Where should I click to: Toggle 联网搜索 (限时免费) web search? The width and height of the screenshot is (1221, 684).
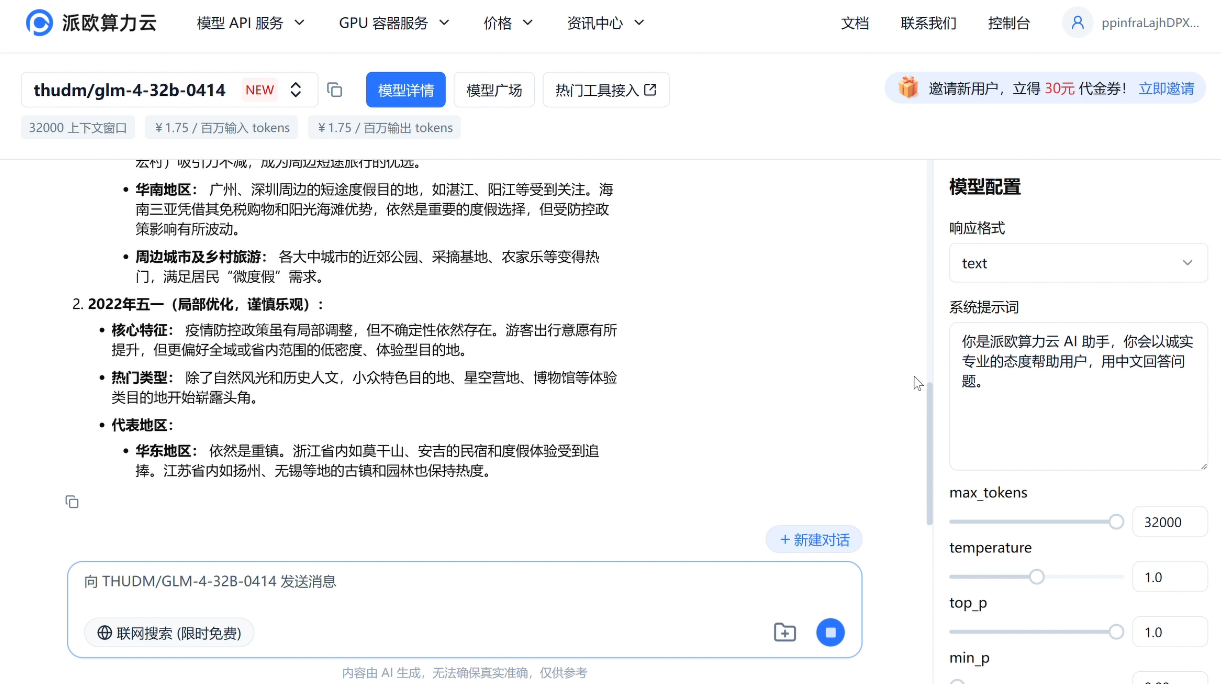point(169,633)
